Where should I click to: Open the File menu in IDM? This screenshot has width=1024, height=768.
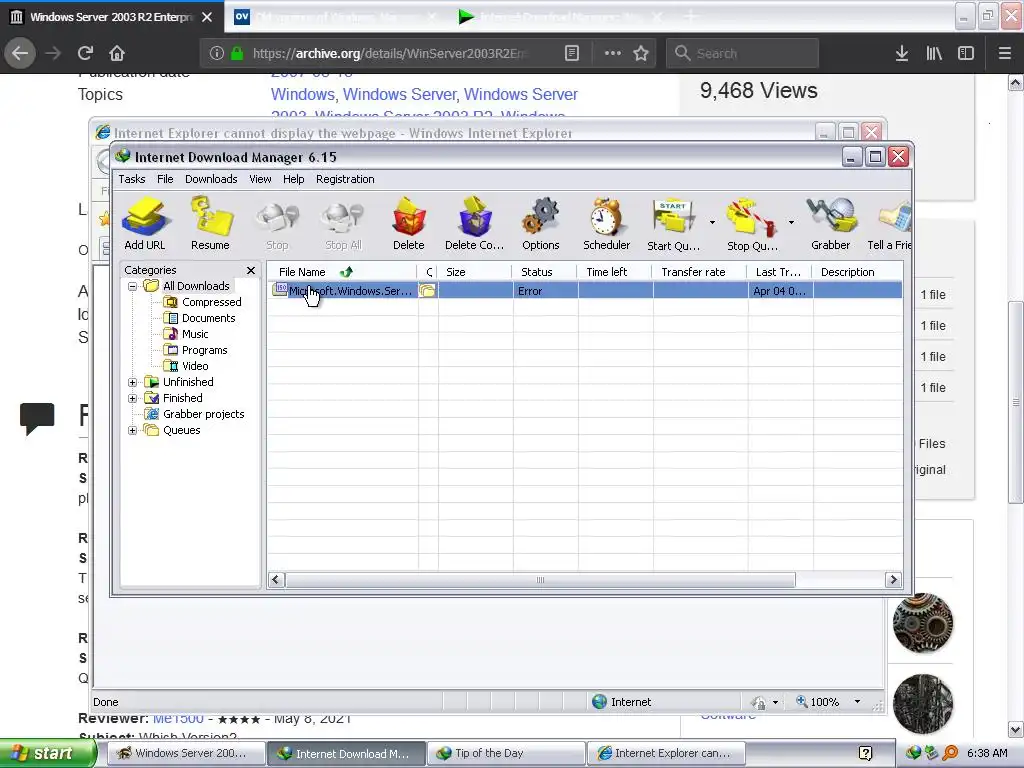click(x=165, y=179)
